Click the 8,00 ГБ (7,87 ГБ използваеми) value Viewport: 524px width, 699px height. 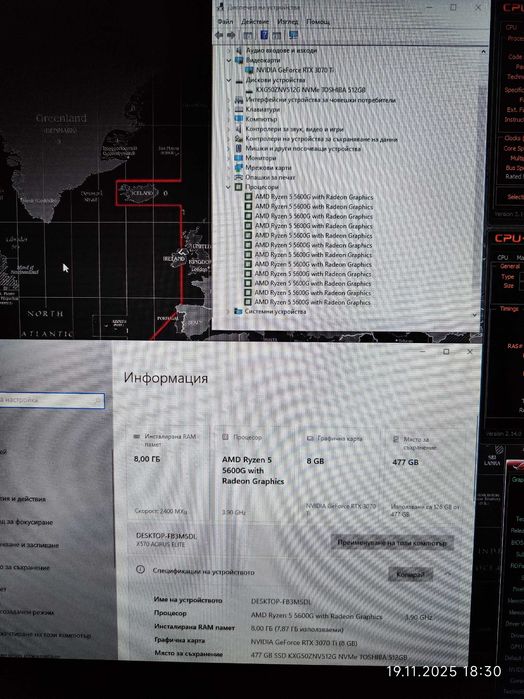coord(297,629)
